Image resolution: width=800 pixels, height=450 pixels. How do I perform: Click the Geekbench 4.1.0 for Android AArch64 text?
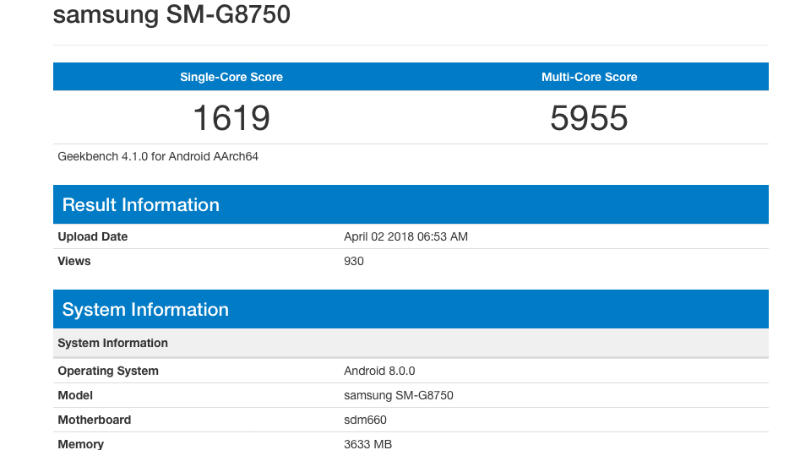159,156
